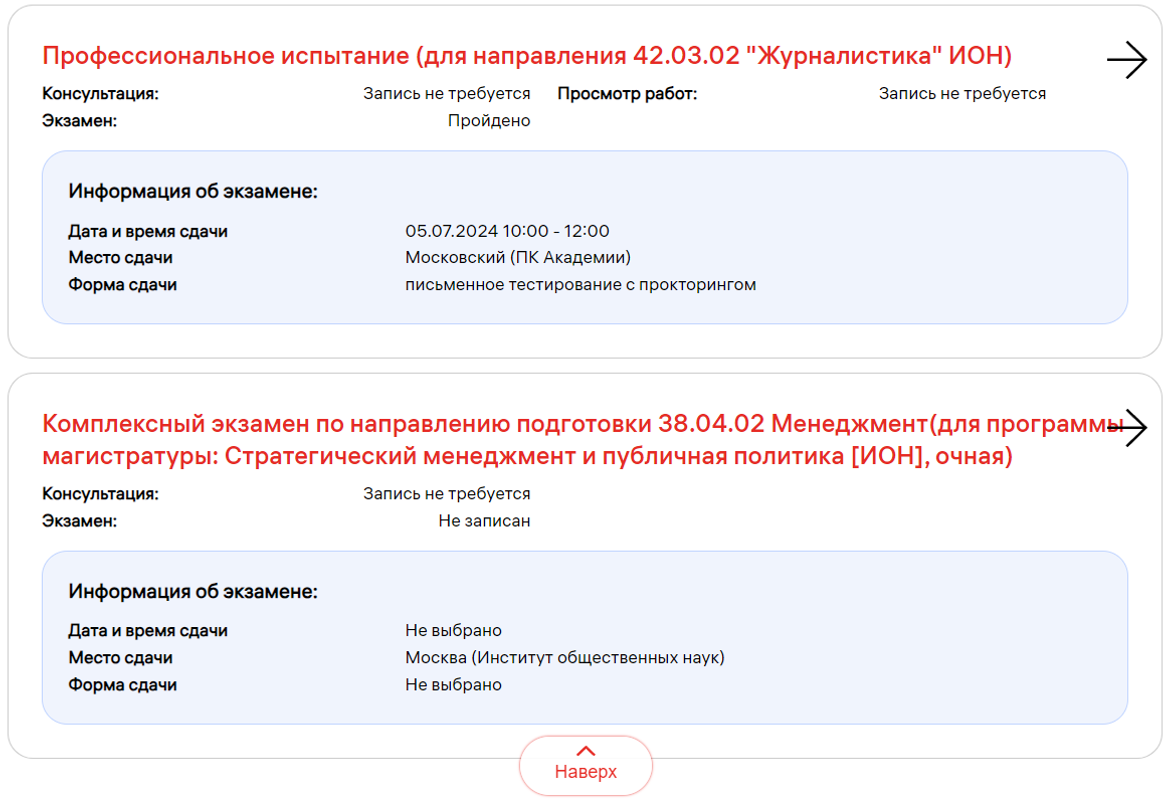Click the Наверх chevron icon
The image size is (1172, 805).
(x=586, y=751)
